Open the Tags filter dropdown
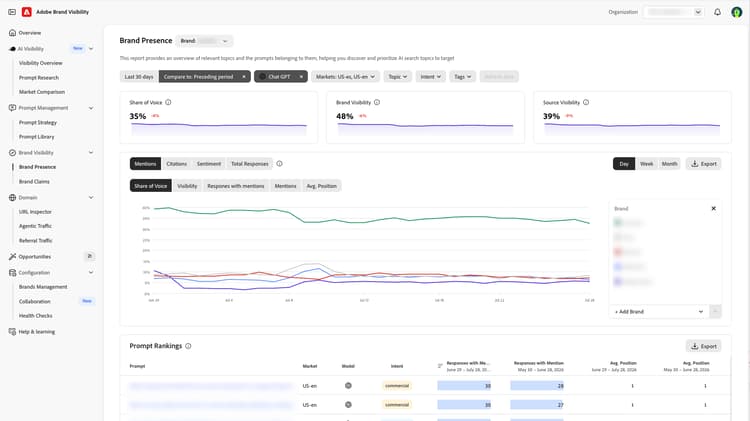 click(463, 77)
